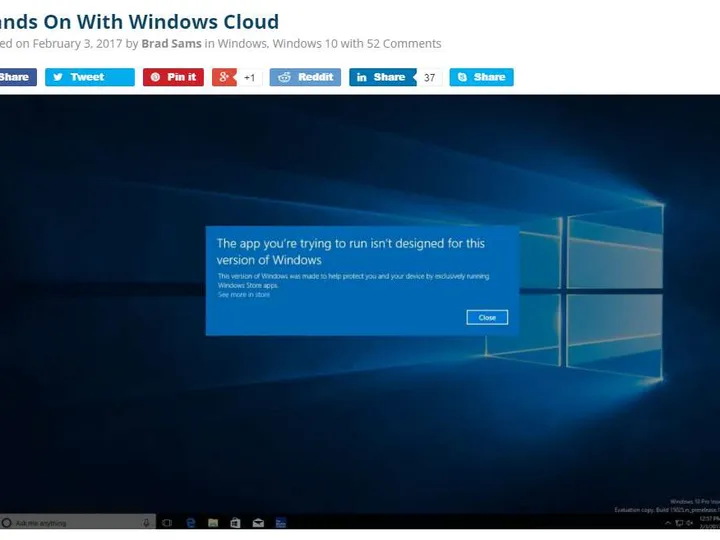Click the red Pin it button
The image size is (720, 540).
tap(173, 77)
